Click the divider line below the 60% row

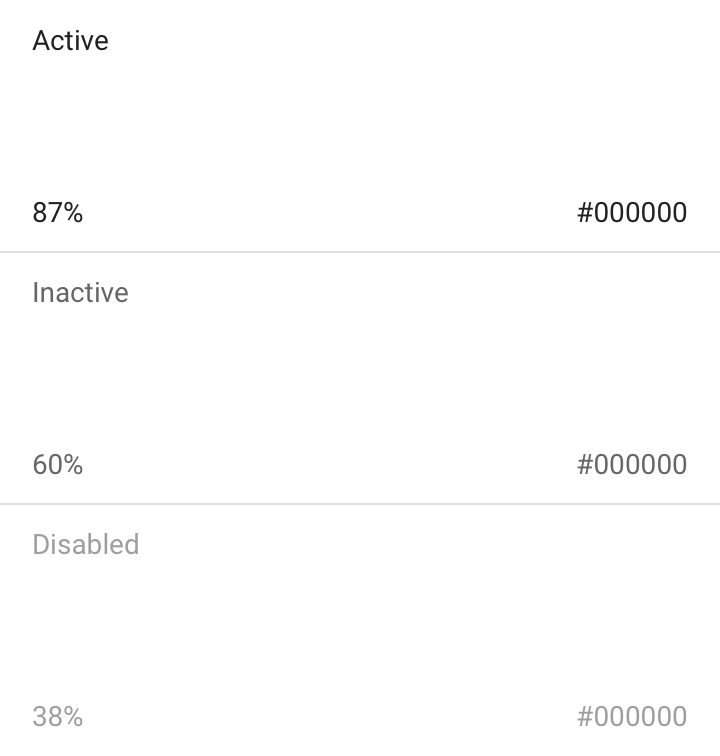click(360, 504)
